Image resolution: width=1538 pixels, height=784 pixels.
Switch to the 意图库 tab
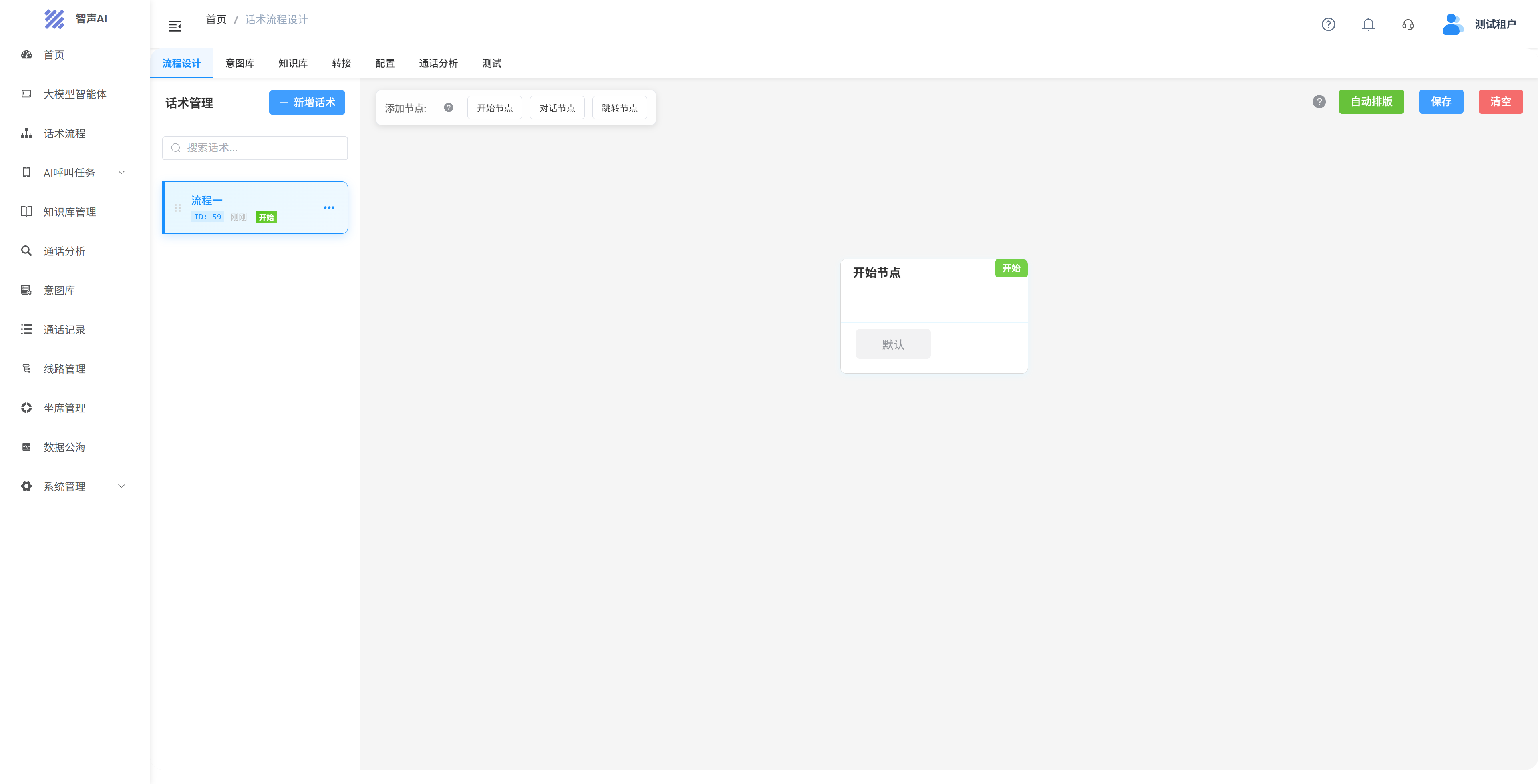(x=240, y=63)
